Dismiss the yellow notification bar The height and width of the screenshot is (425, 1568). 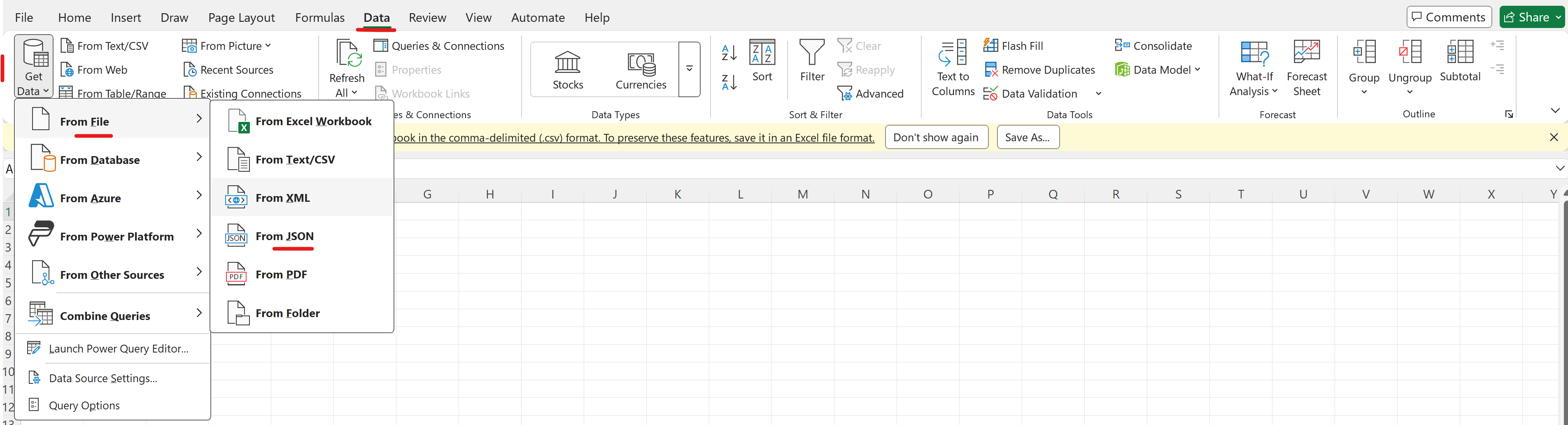1554,138
